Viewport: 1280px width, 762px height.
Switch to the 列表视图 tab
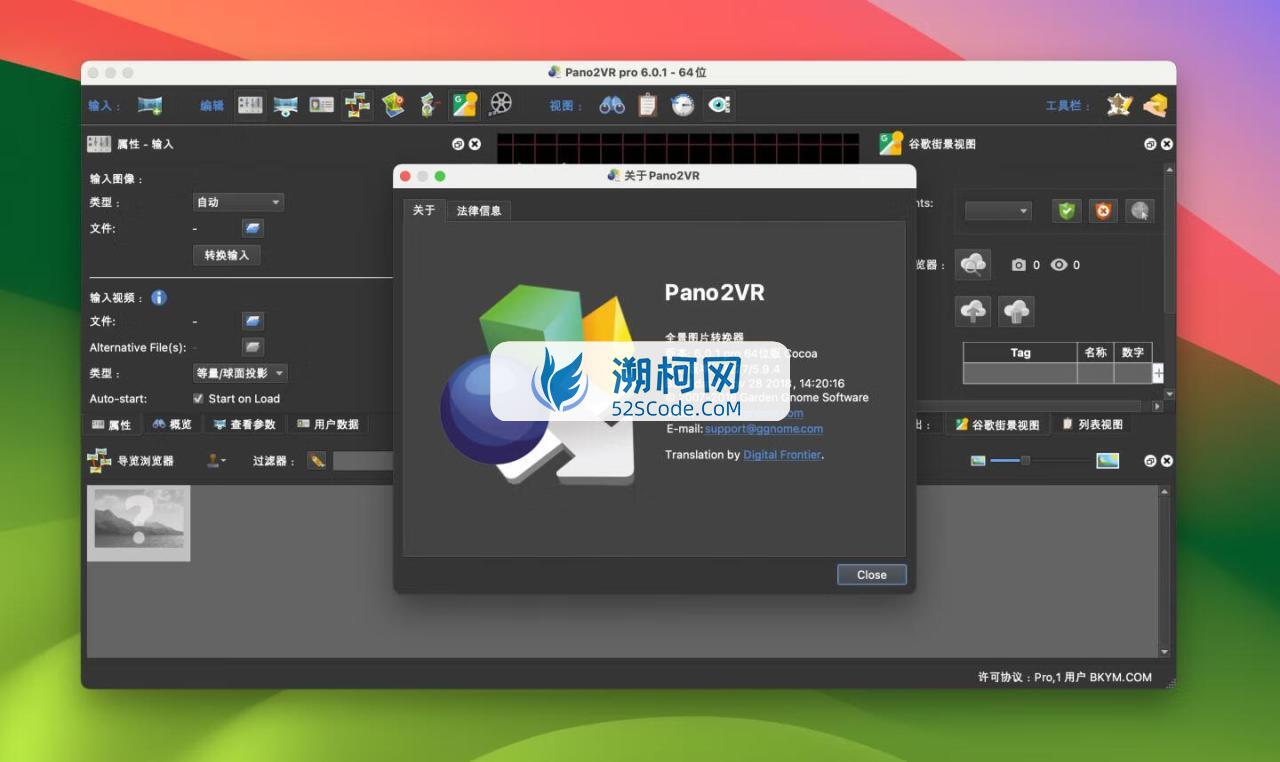[1092, 424]
